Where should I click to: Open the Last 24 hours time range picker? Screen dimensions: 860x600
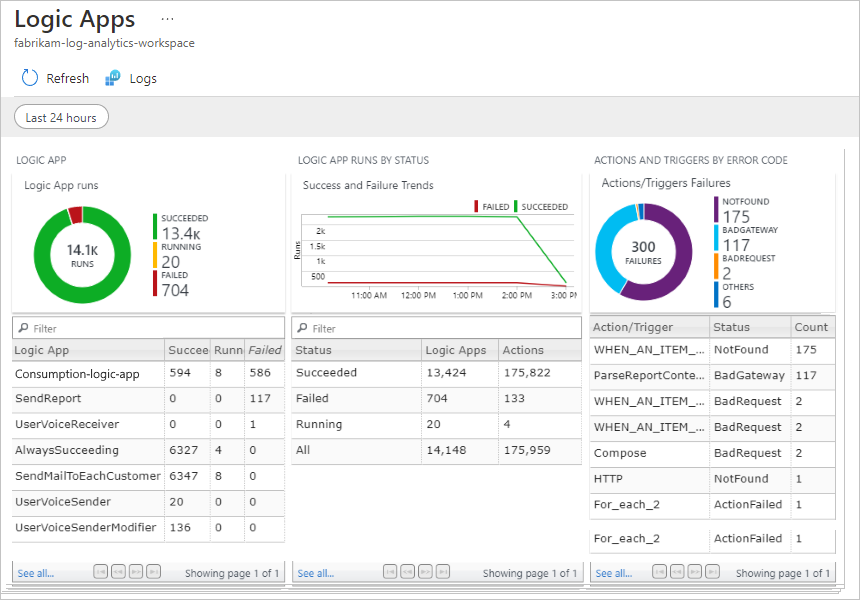pyautogui.click(x=61, y=117)
